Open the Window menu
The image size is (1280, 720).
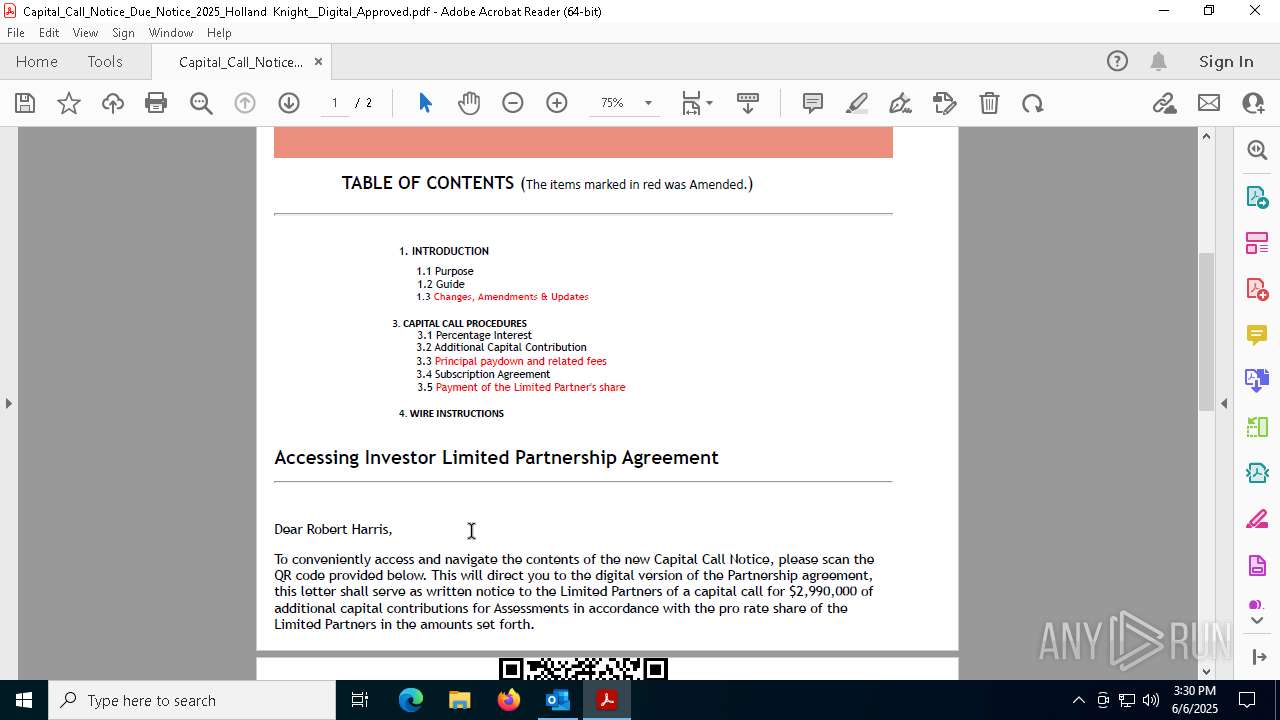tap(171, 33)
